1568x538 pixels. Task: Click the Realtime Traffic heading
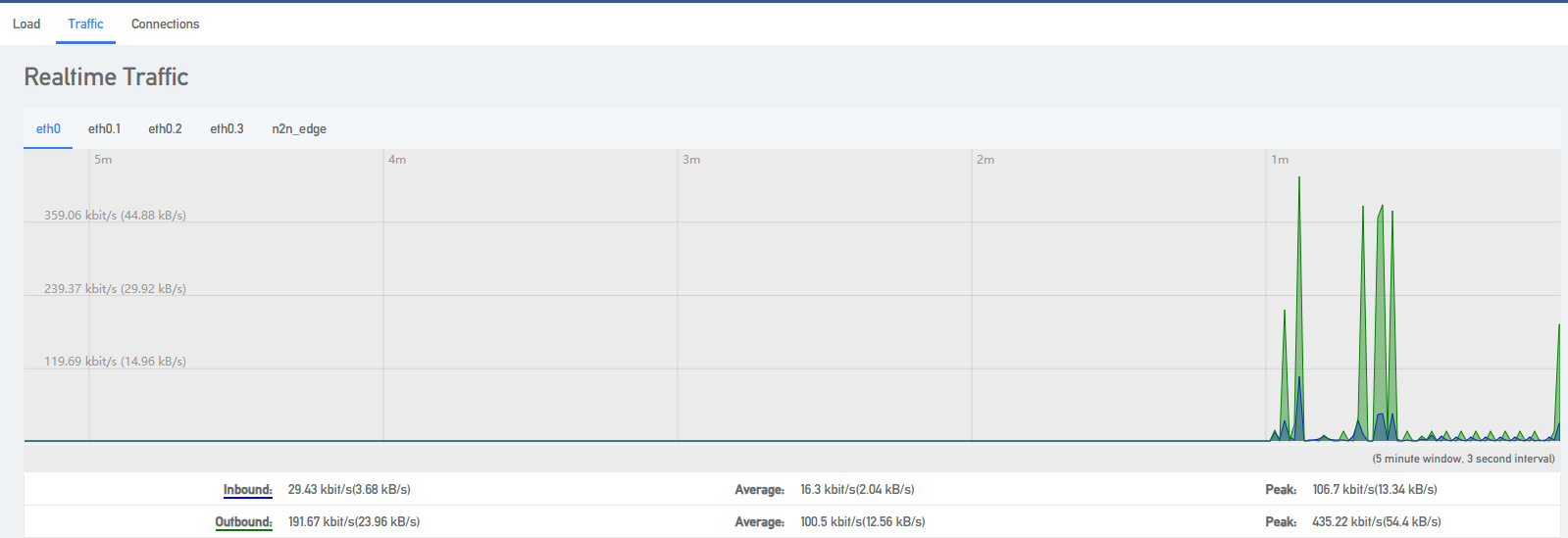106,76
